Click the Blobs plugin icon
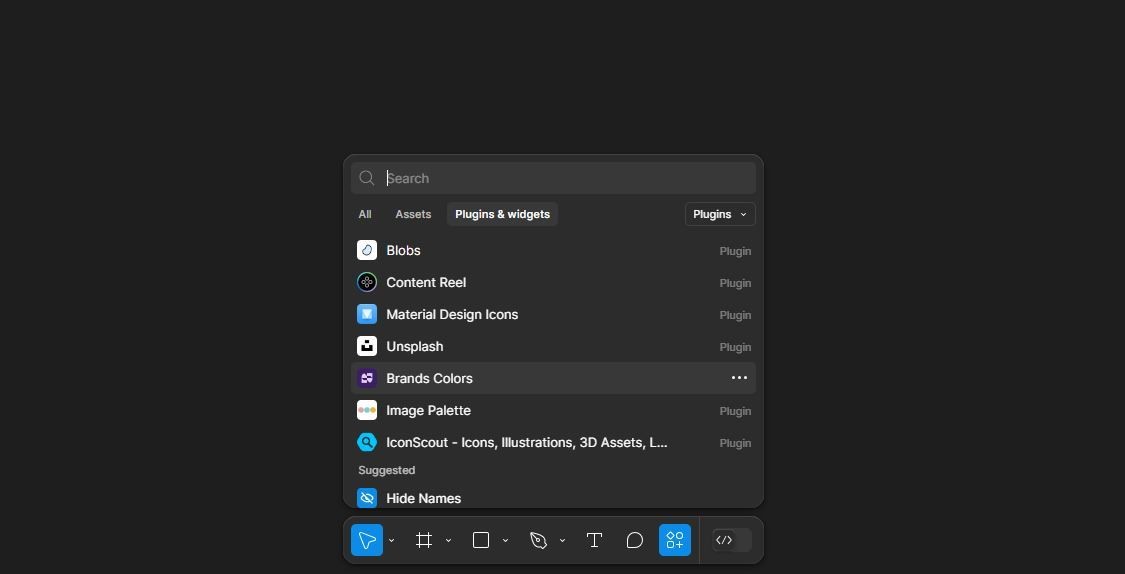This screenshot has width=1125, height=574. click(x=367, y=250)
